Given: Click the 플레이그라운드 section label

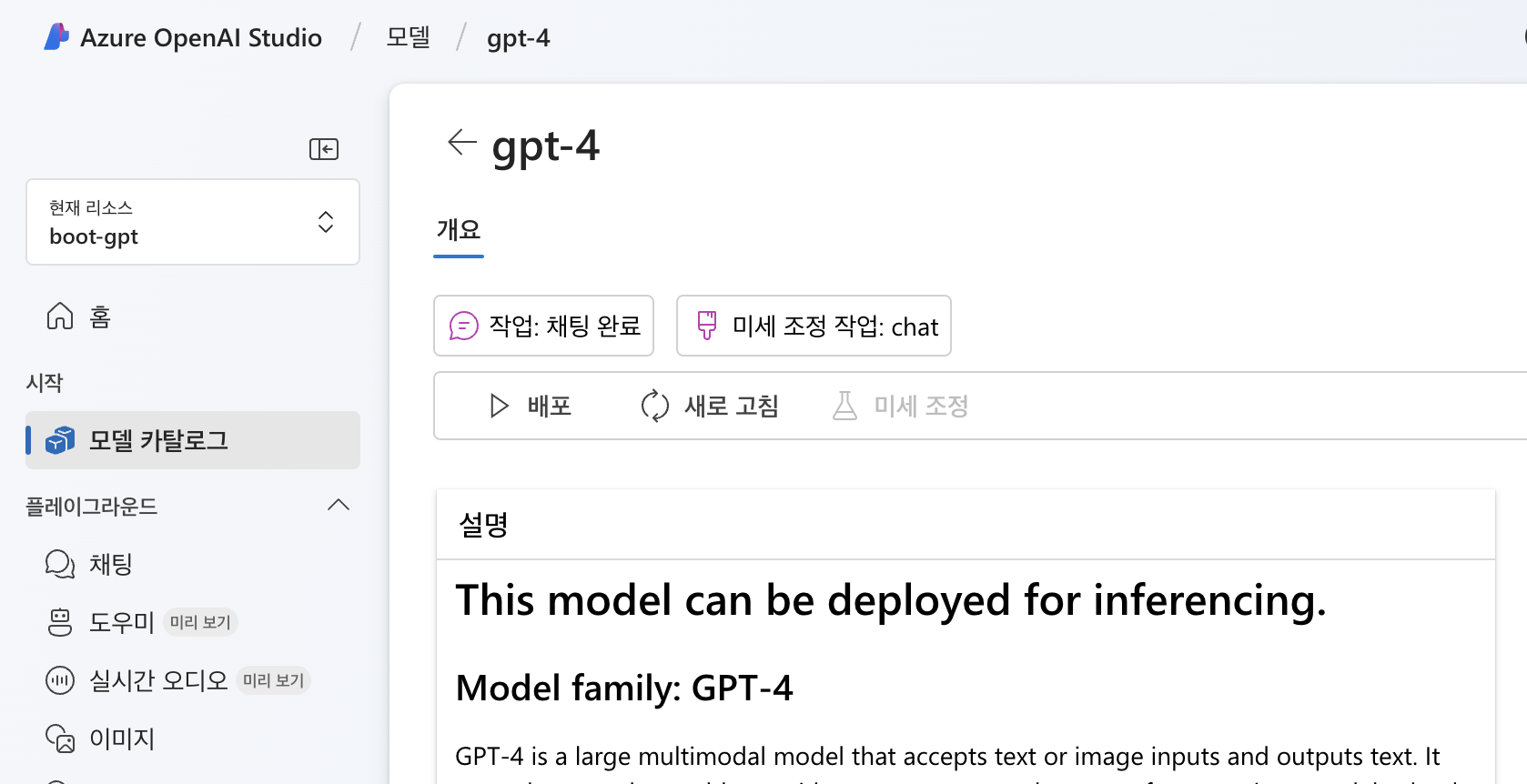Looking at the screenshot, I should [91, 506].
